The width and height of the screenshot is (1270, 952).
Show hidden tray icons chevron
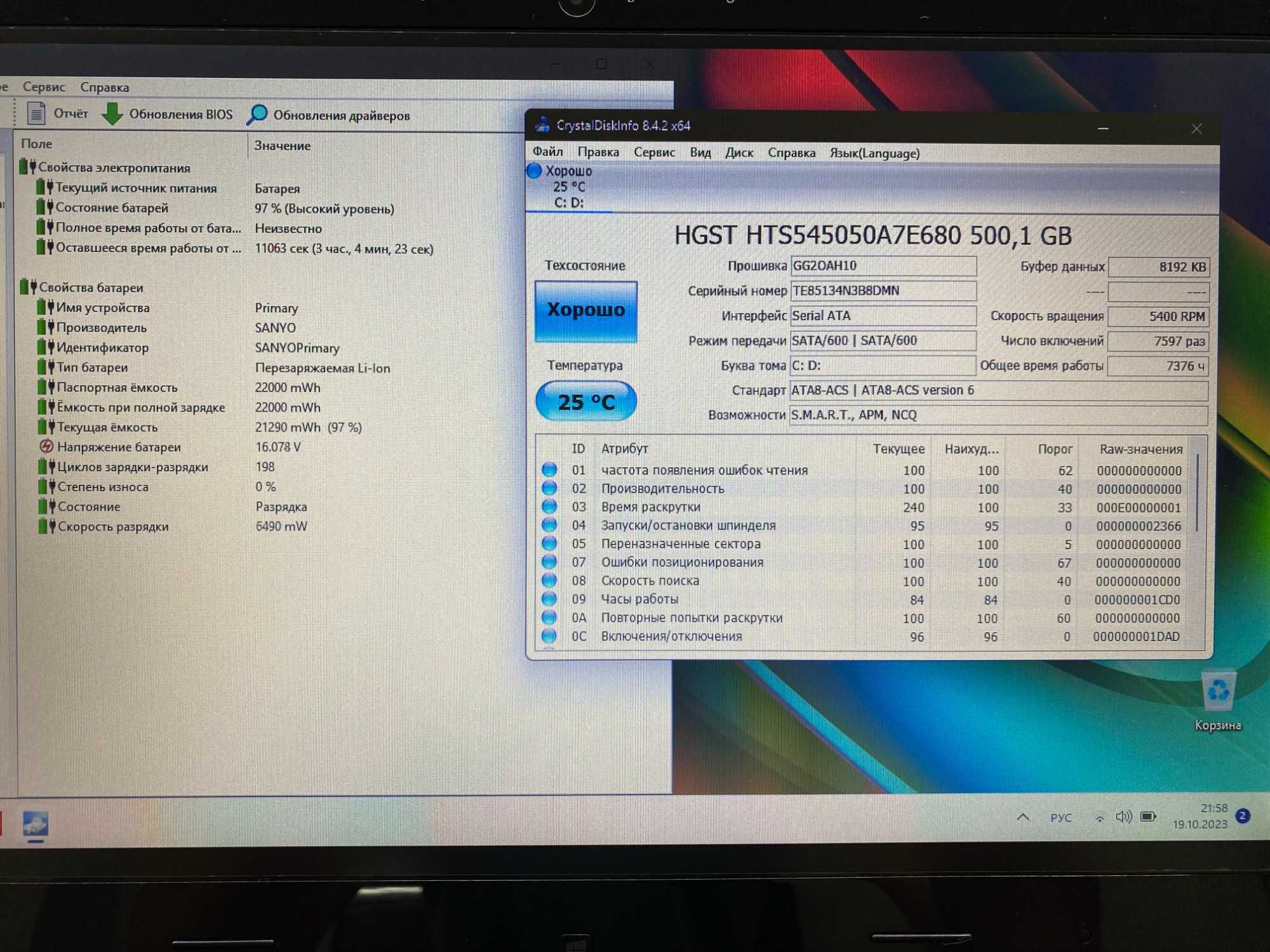pos(1023,817)
